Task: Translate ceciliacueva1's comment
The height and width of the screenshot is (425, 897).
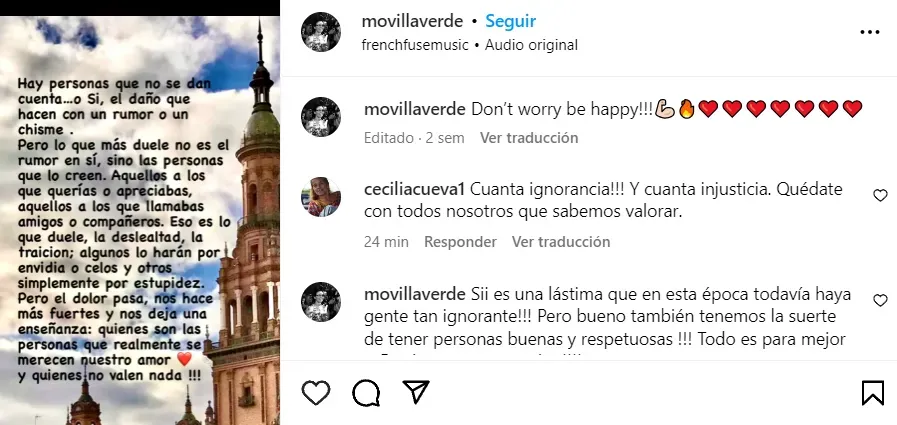Action: (x=561, y=242)
